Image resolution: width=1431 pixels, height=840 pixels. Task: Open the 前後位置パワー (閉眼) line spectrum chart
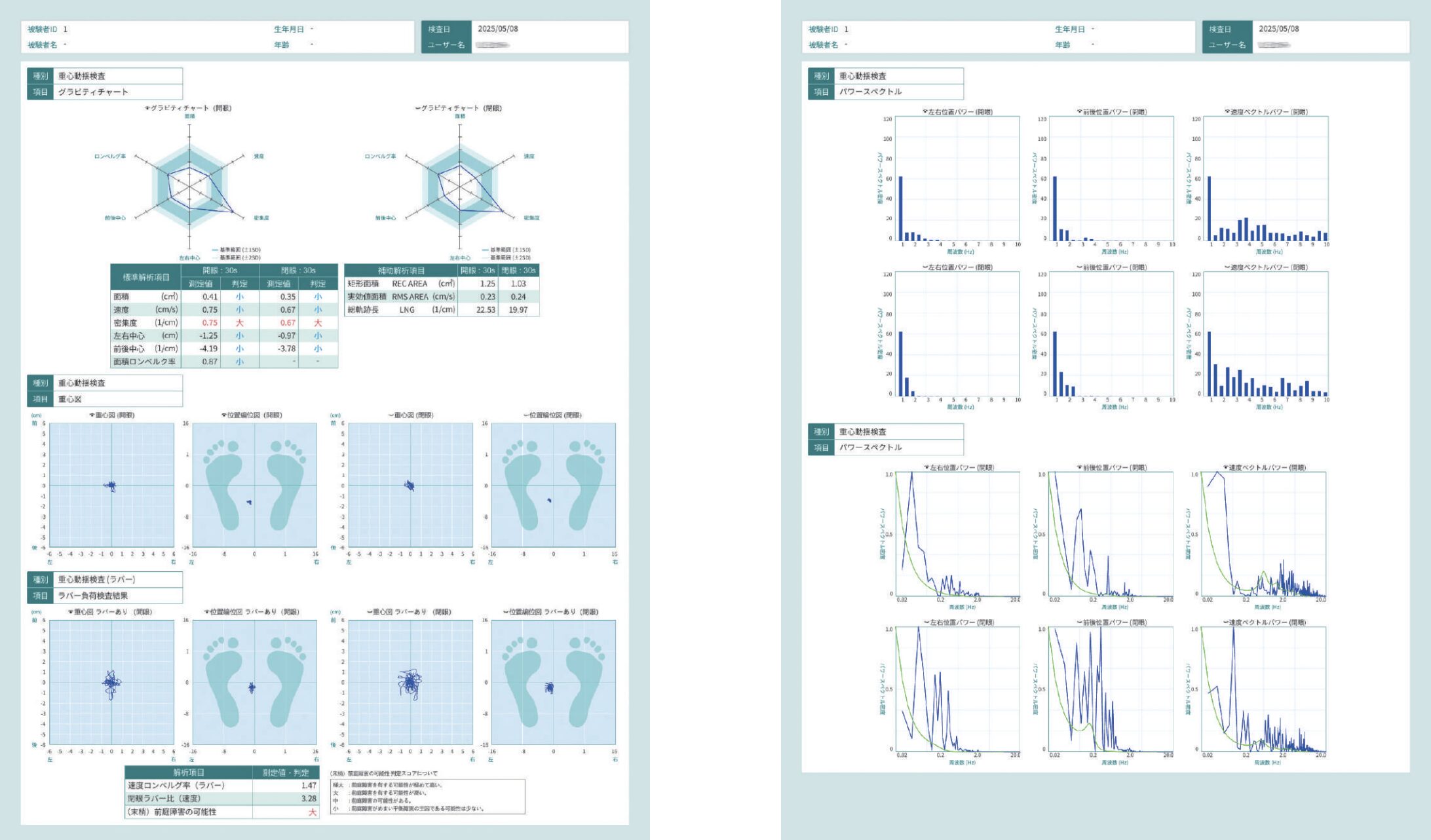click(x=1111, y=689)
